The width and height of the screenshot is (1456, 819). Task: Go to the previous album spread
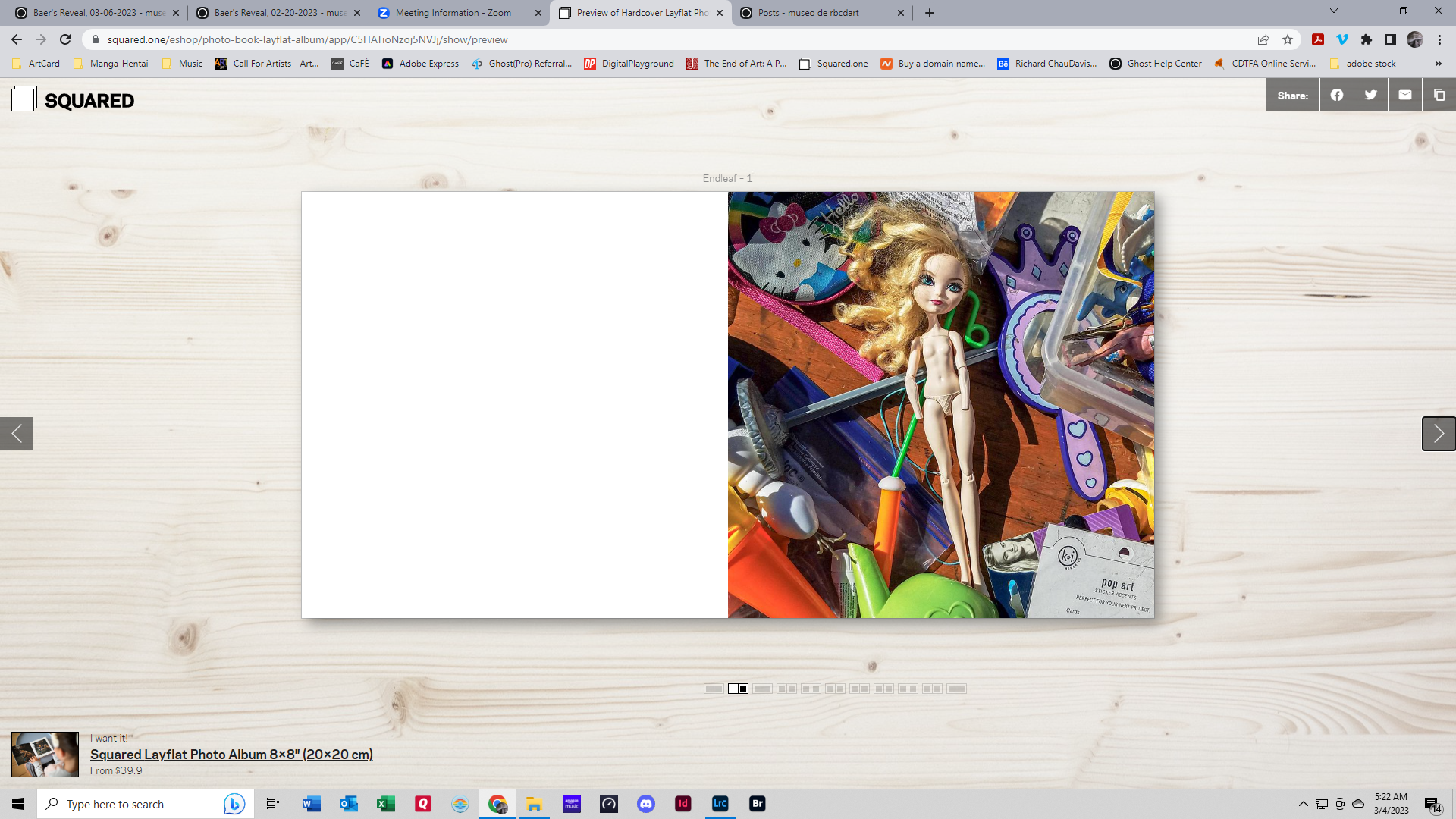17,434
